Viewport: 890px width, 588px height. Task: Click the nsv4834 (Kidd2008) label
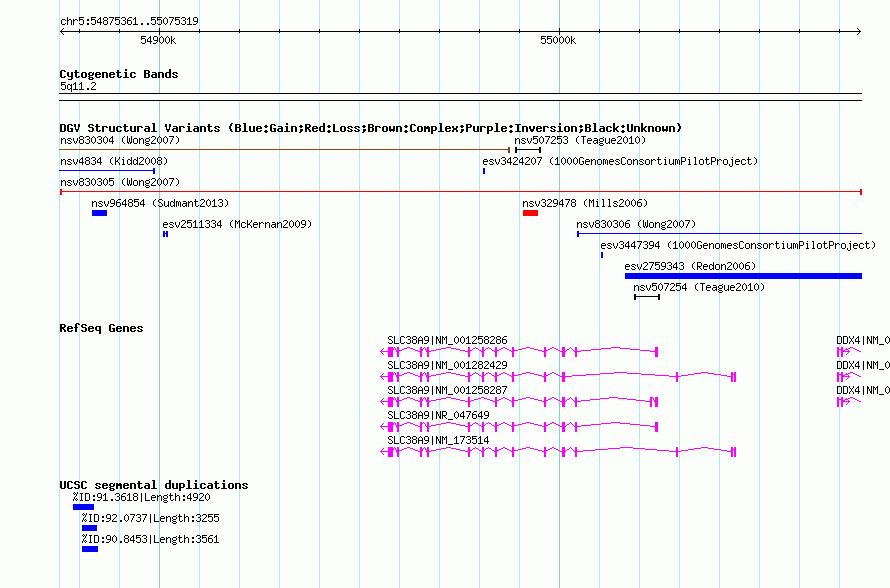point(114,161)
